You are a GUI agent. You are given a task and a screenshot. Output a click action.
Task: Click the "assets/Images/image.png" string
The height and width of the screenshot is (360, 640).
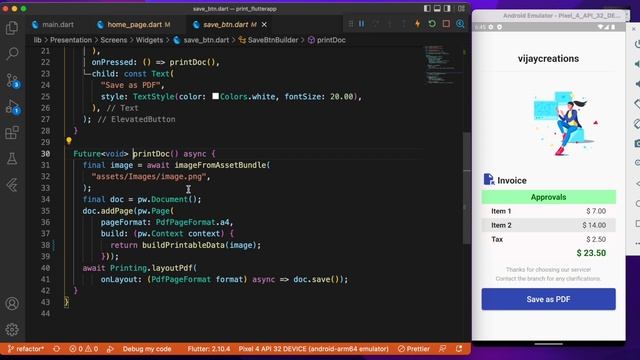click(x=149, y=177)
